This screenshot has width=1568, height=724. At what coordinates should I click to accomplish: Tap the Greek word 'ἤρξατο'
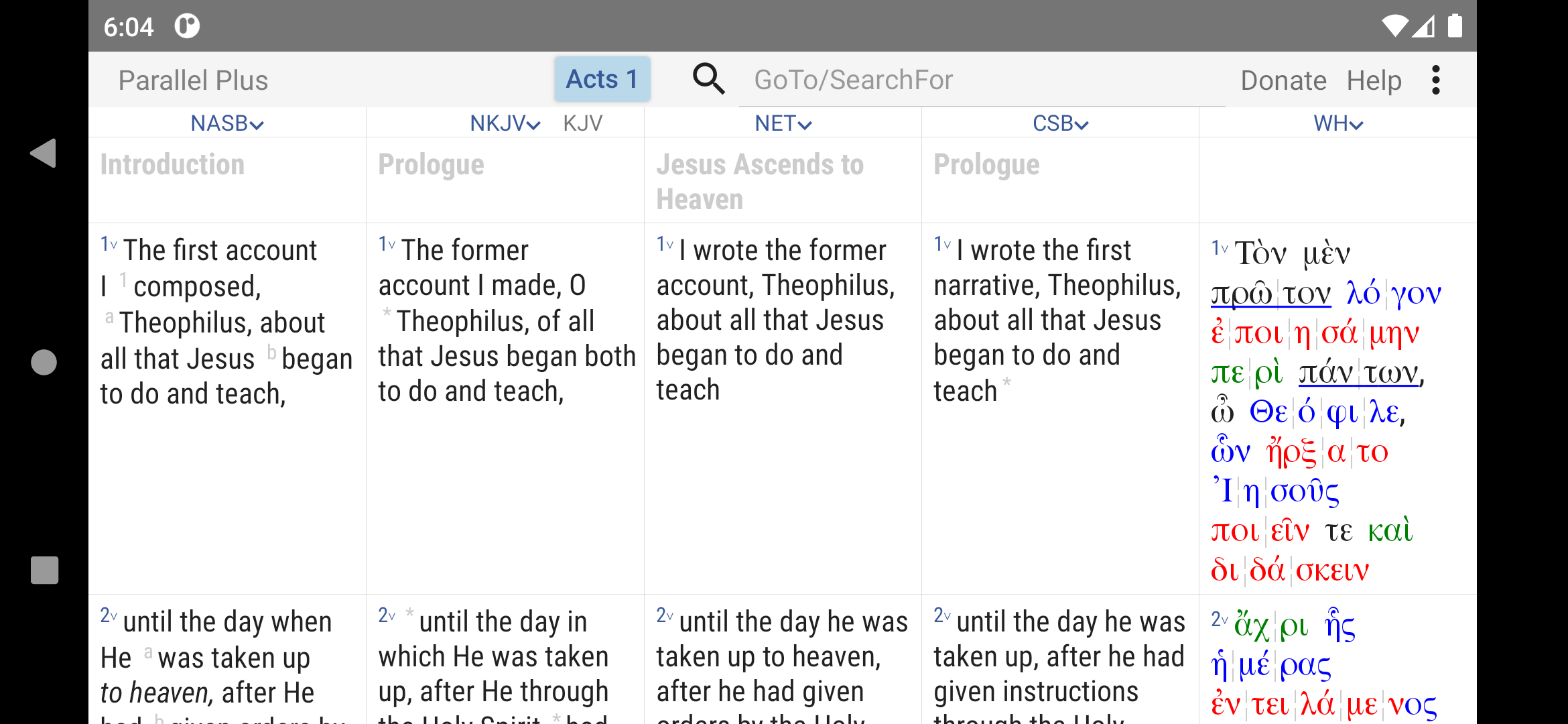pos(1327,452)
